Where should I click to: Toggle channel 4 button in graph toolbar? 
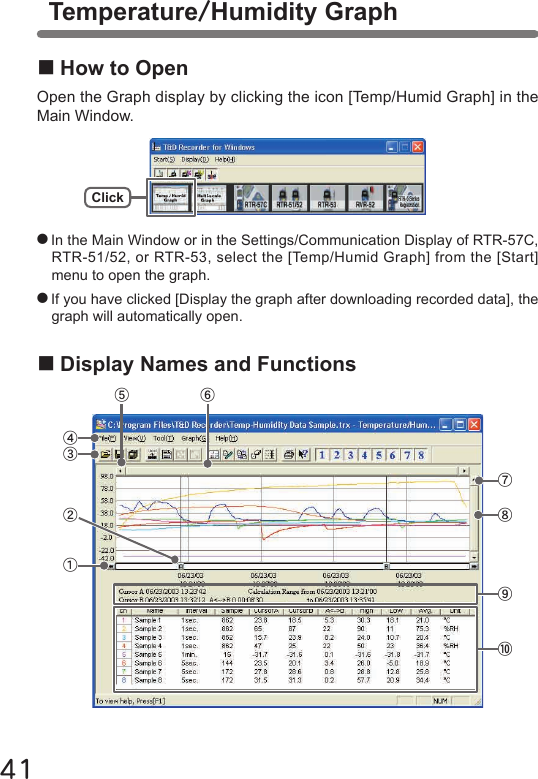click(x=364, y=455)
